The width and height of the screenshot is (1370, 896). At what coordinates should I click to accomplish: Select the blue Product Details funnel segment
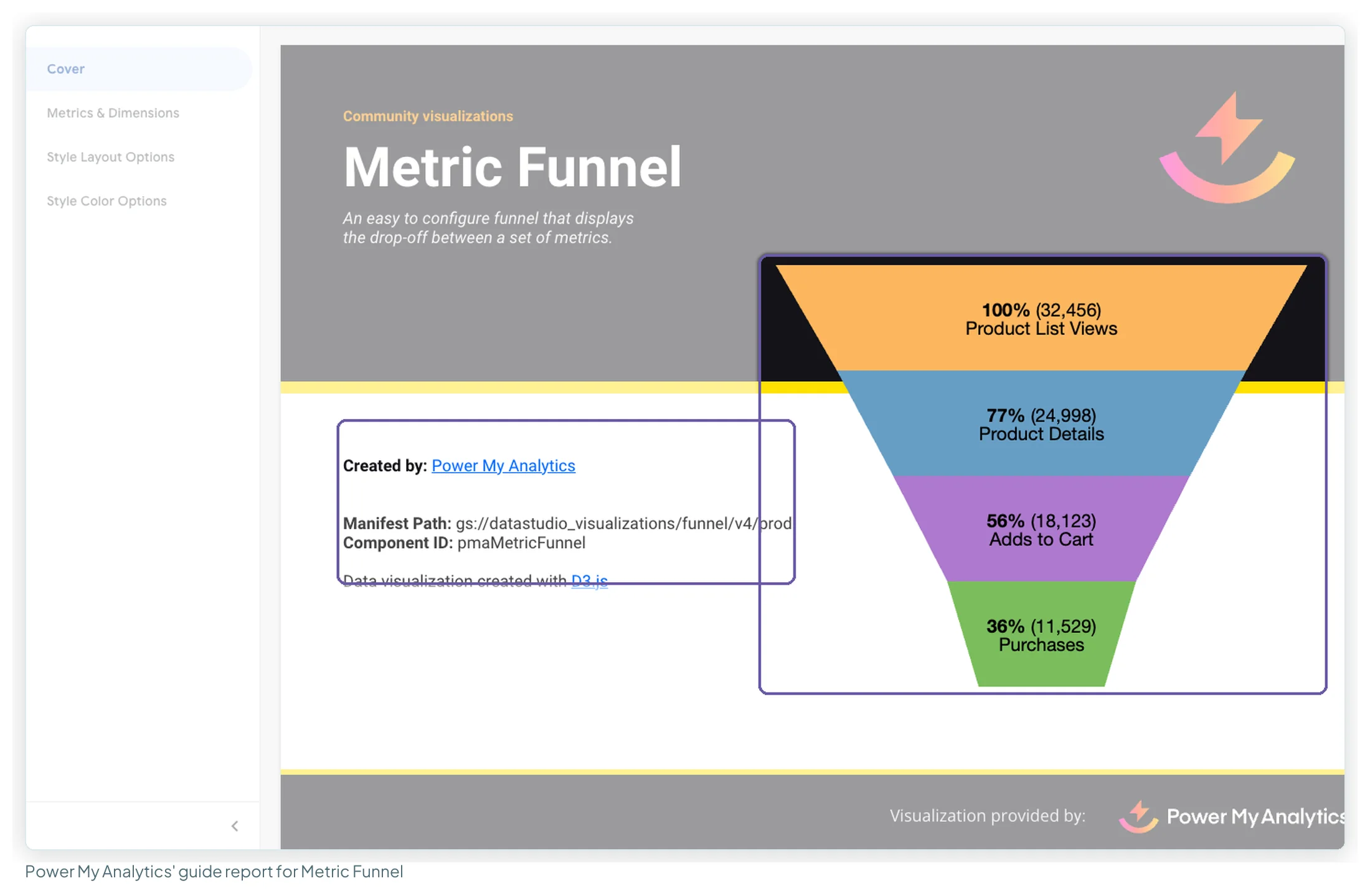point(1041,423)
